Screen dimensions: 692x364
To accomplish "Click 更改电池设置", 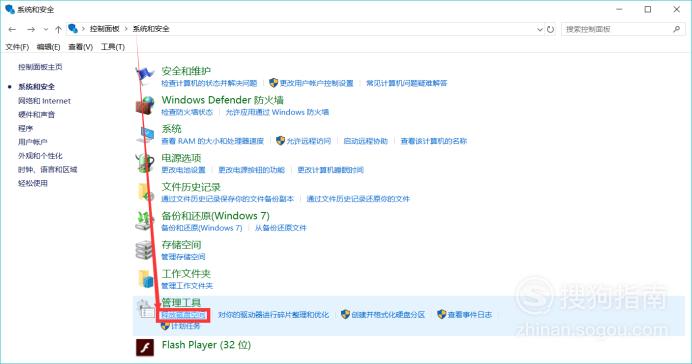I will pyautogui.click(x=183, y=170).
